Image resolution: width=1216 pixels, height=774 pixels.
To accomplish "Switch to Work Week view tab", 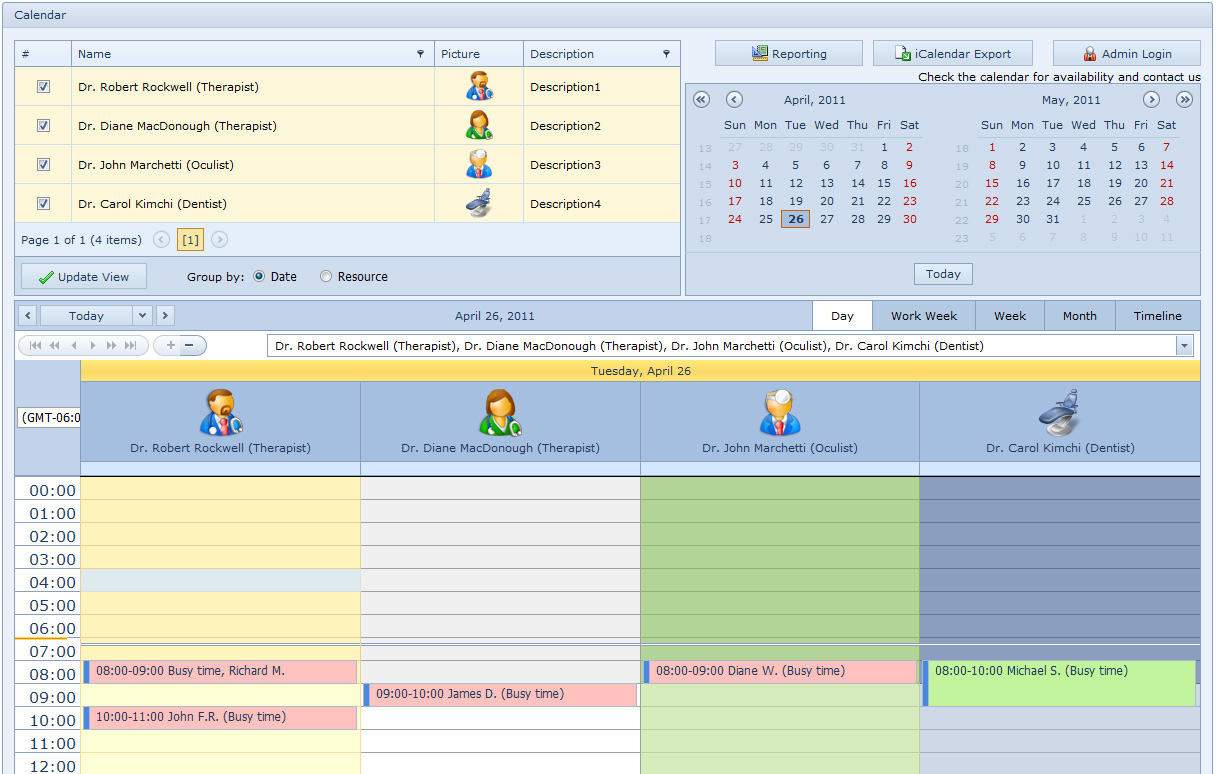I will 923,316.
